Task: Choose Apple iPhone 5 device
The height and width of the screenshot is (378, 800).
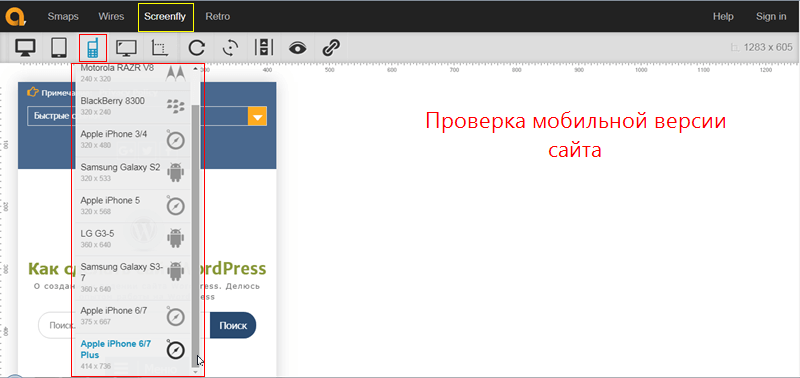Action: coord(133,206)
